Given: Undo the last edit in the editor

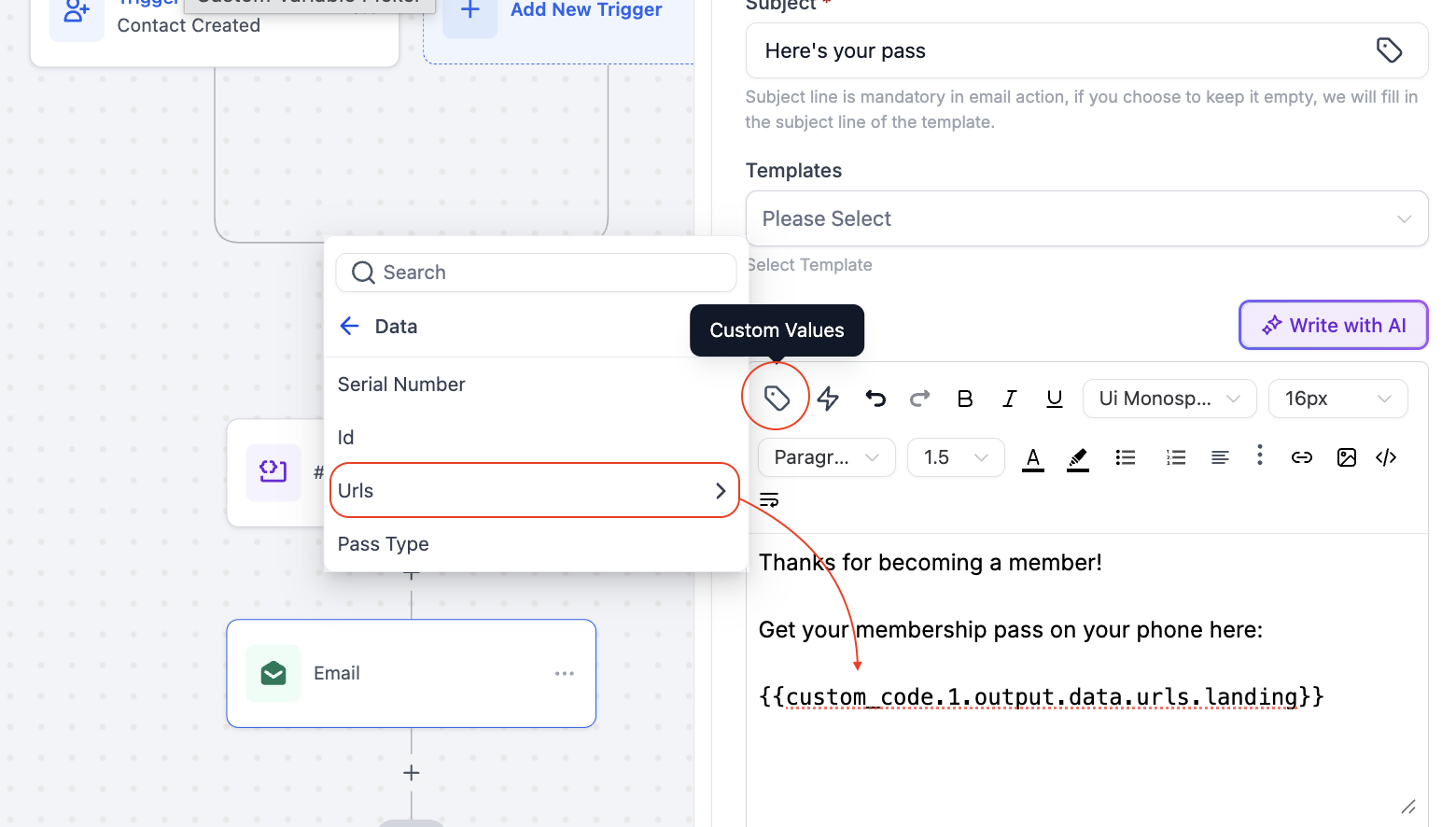Looking at the screenshot, I should click(x=875, y=399).
